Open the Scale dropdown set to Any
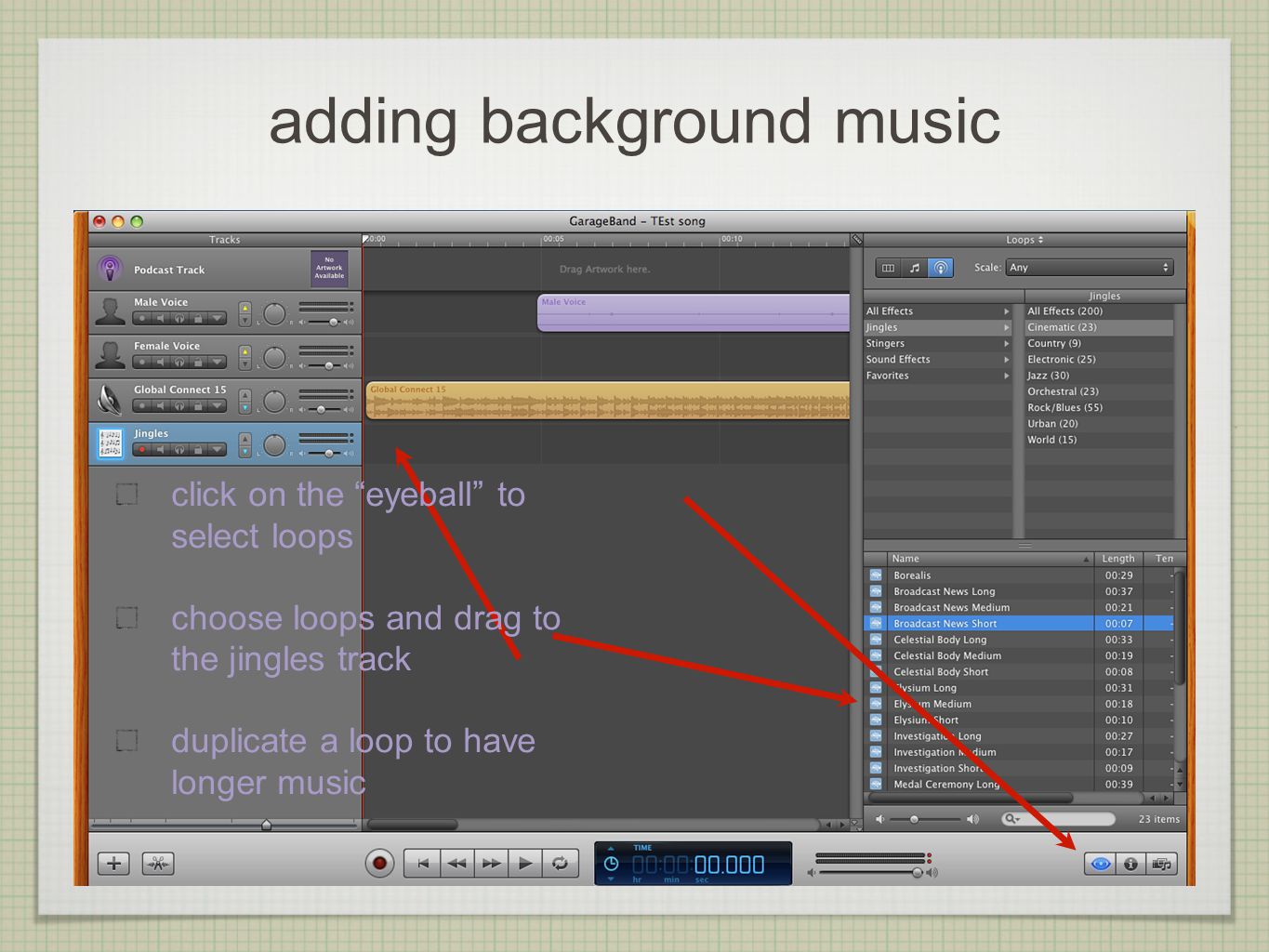The height and width of the screenshot is (952, 1269). [x=1090, y=268]
